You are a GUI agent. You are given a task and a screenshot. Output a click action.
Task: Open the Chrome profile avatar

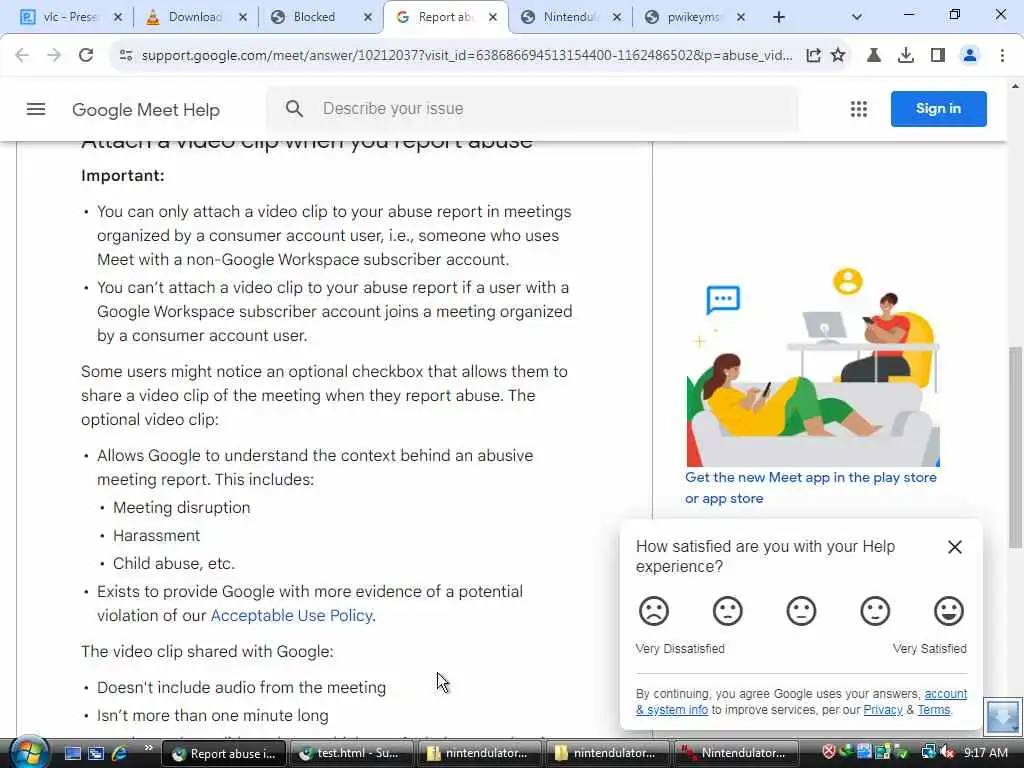click(x=970, y=56)
